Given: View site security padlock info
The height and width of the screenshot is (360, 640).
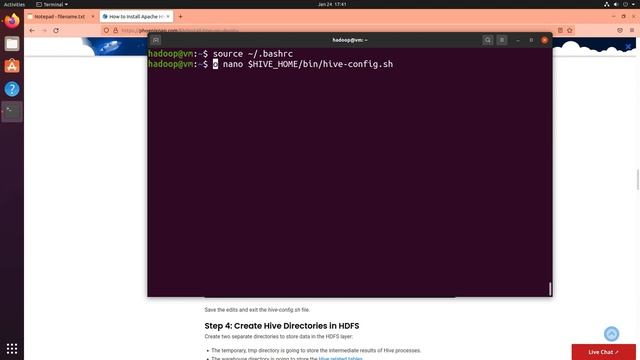Looking at the screenshot, I should point(116,31).
